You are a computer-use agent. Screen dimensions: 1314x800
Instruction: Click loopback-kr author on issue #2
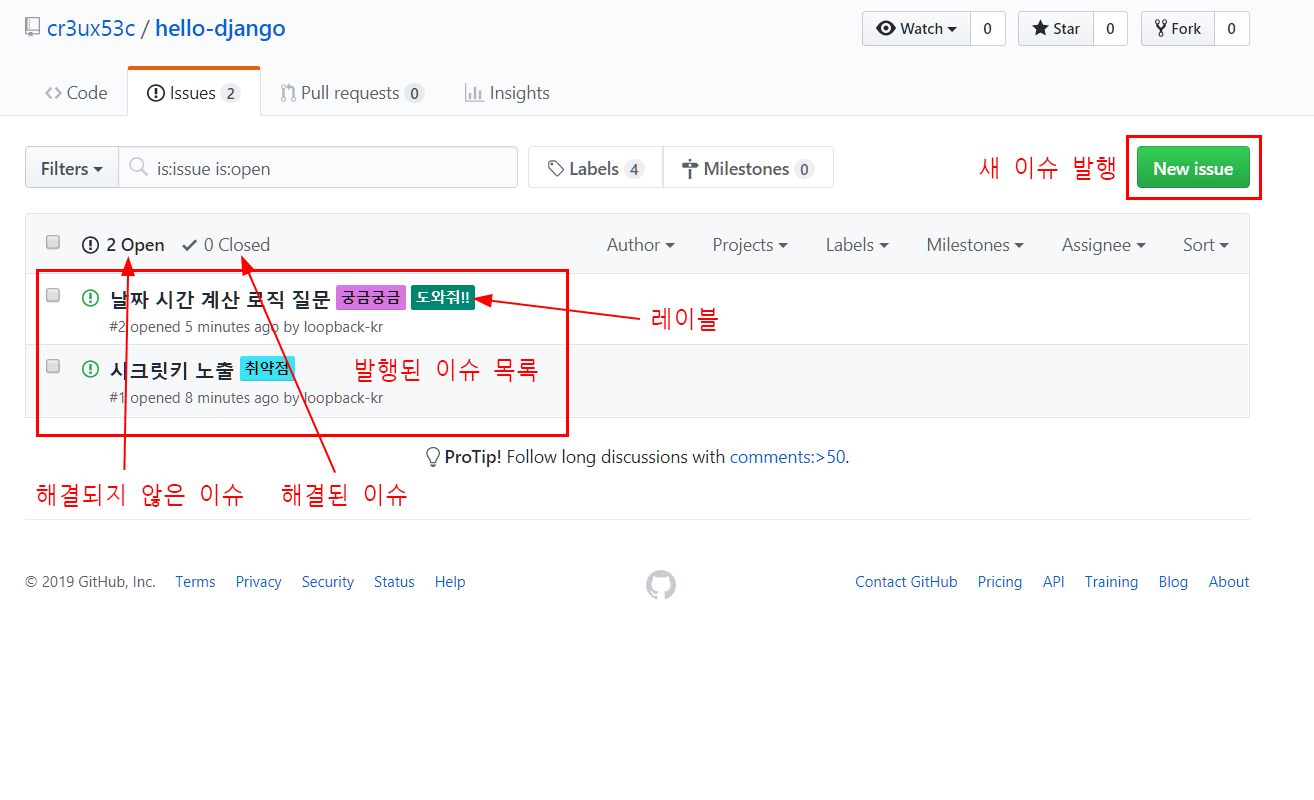pyautogui.click(x=343, y=327)
